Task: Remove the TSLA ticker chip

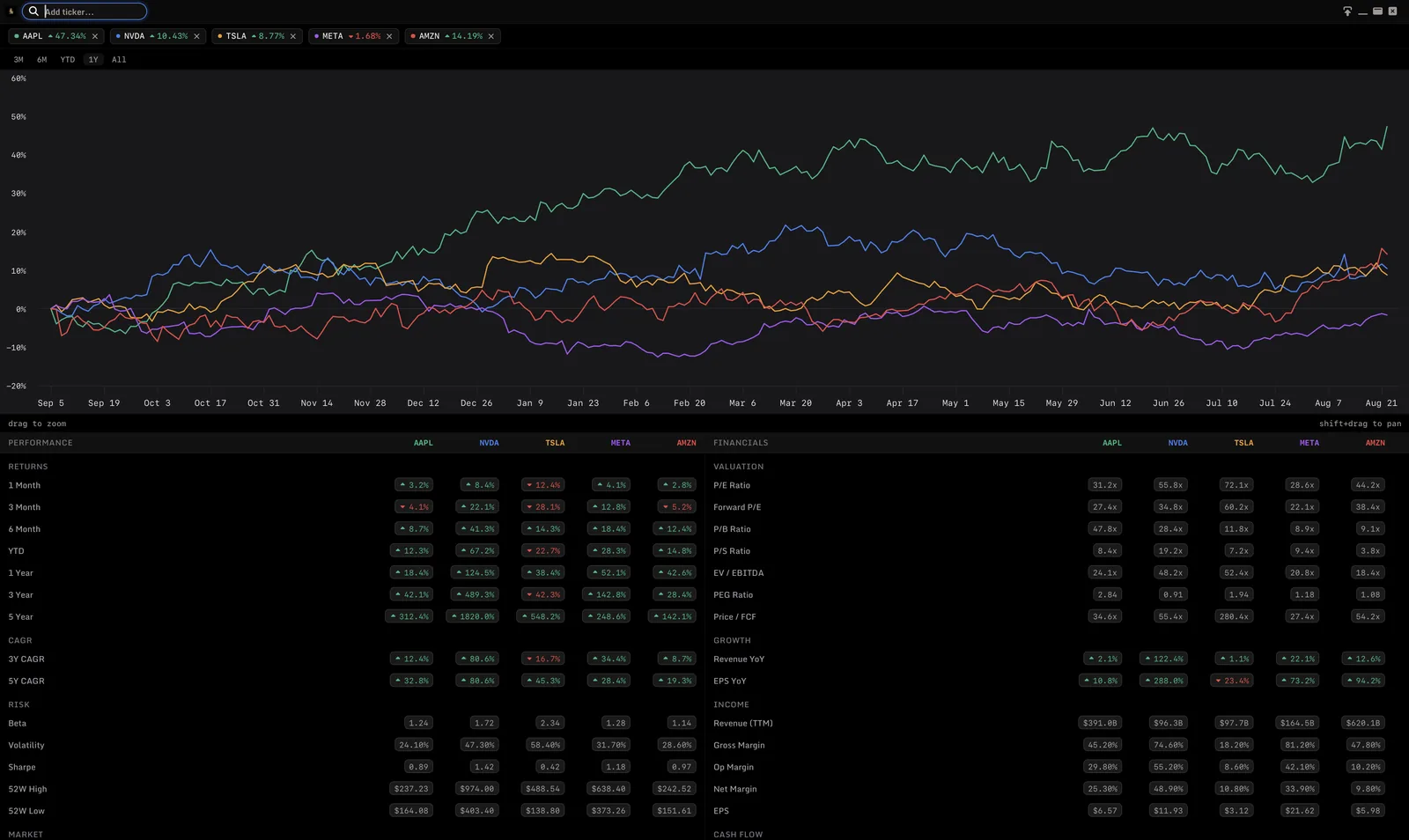Action: coord(293,36)
